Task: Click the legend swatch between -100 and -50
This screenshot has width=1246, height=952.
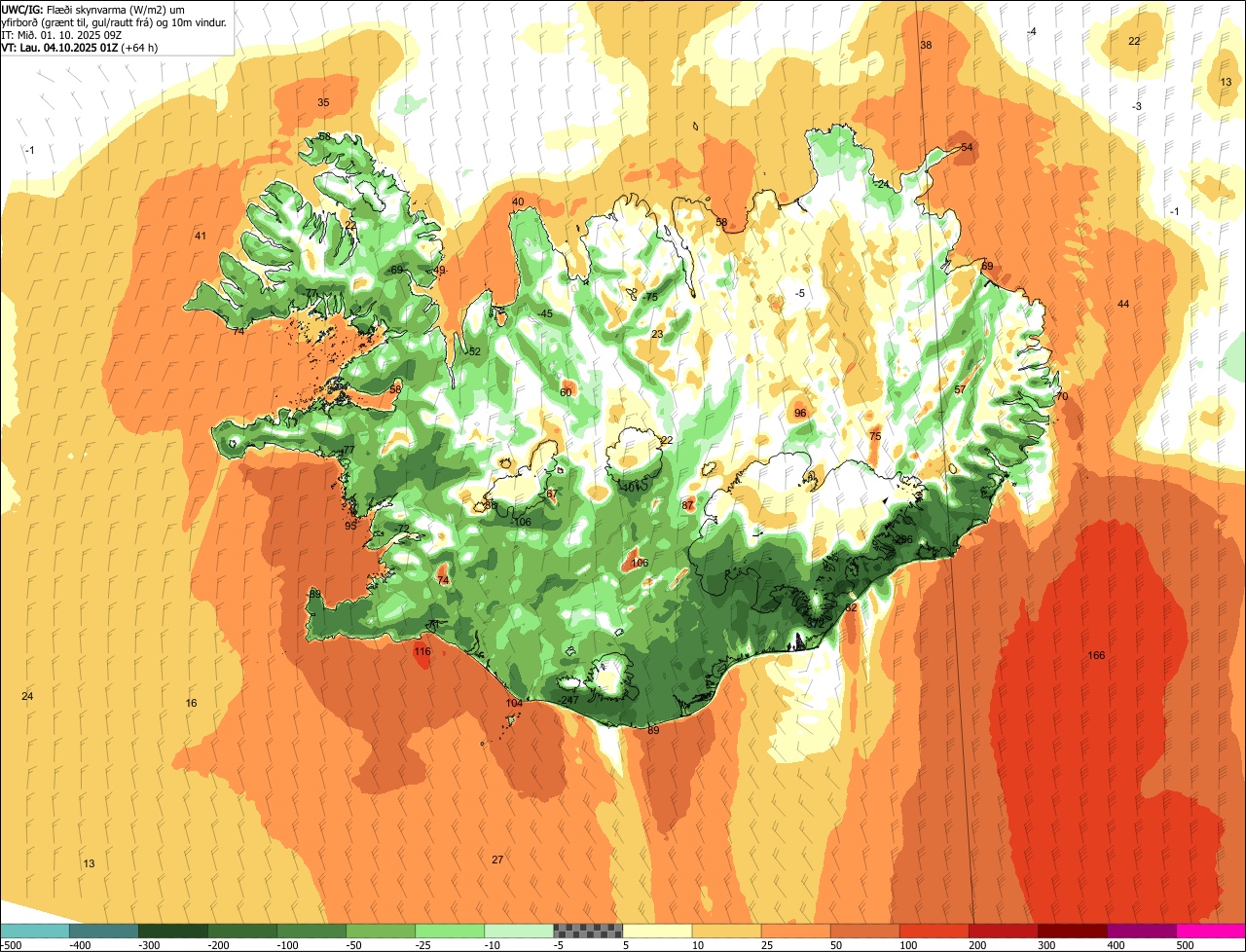Action: click(311, 931)
